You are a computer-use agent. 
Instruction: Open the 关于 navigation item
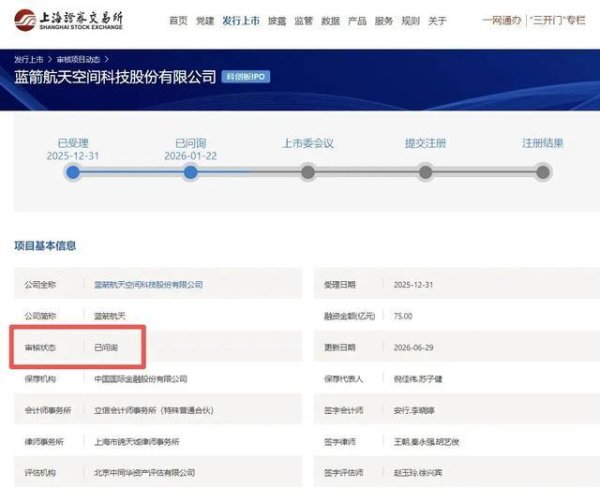(x=437, y=21)
